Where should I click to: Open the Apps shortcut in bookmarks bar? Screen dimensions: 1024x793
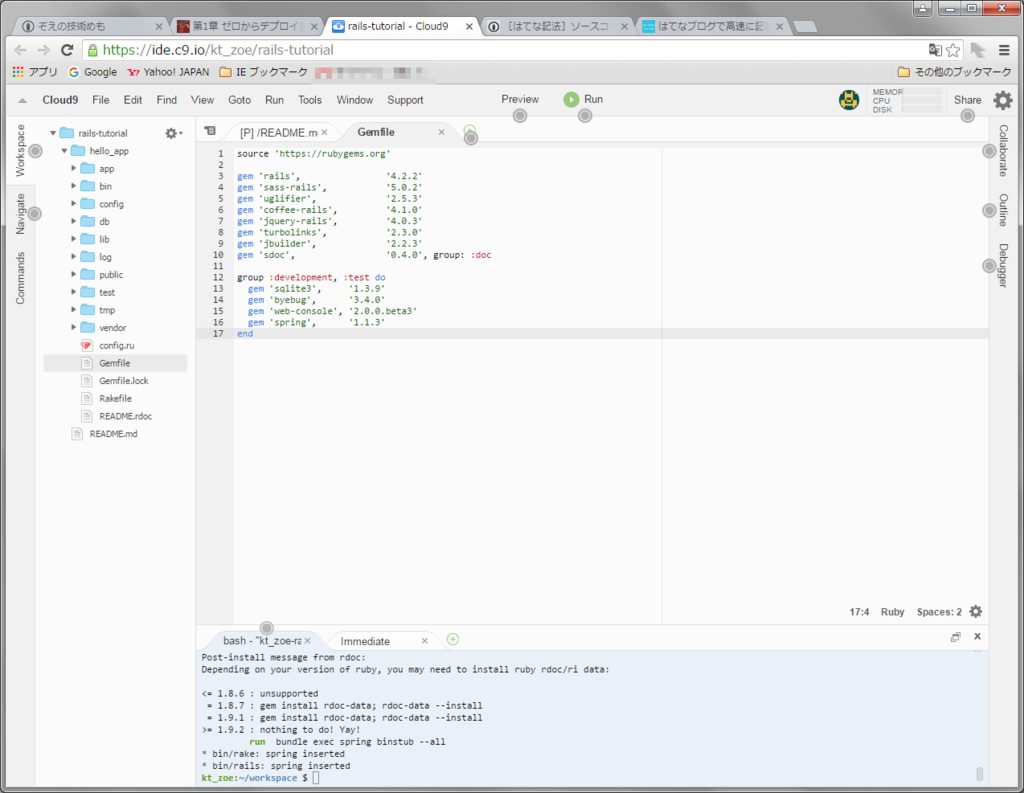(x=35, y=72)
